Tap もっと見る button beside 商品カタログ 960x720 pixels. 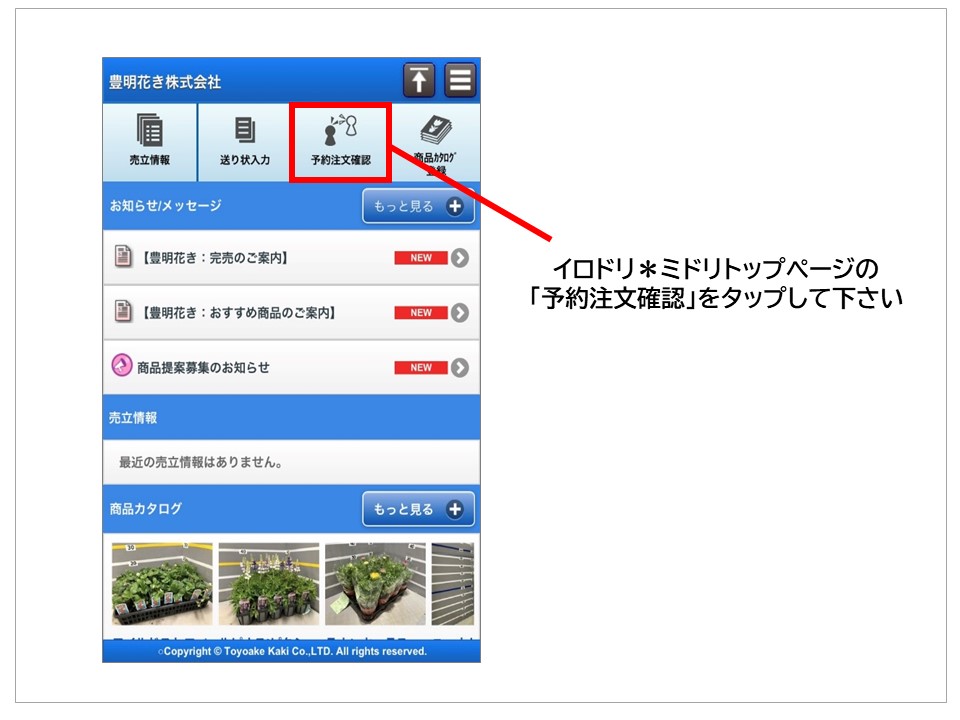tap(418, 509)
